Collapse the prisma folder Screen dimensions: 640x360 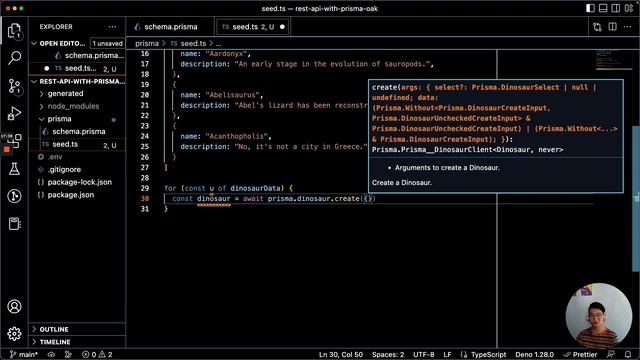(x=78, y=119)
